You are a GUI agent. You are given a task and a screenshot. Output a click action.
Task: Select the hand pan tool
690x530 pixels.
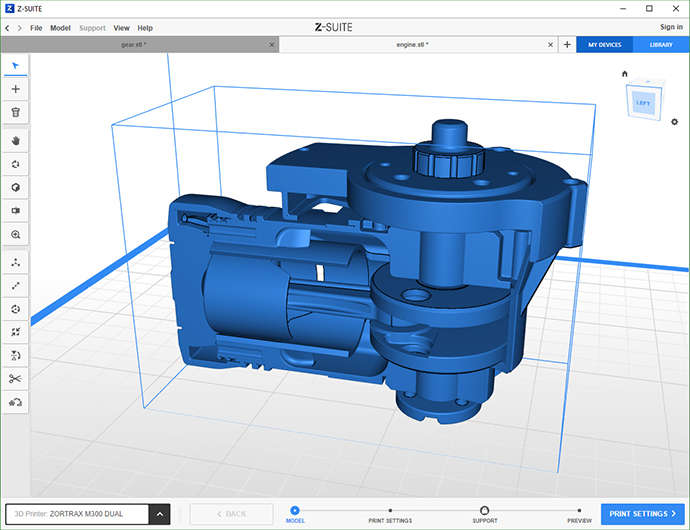tap(15, 140)
